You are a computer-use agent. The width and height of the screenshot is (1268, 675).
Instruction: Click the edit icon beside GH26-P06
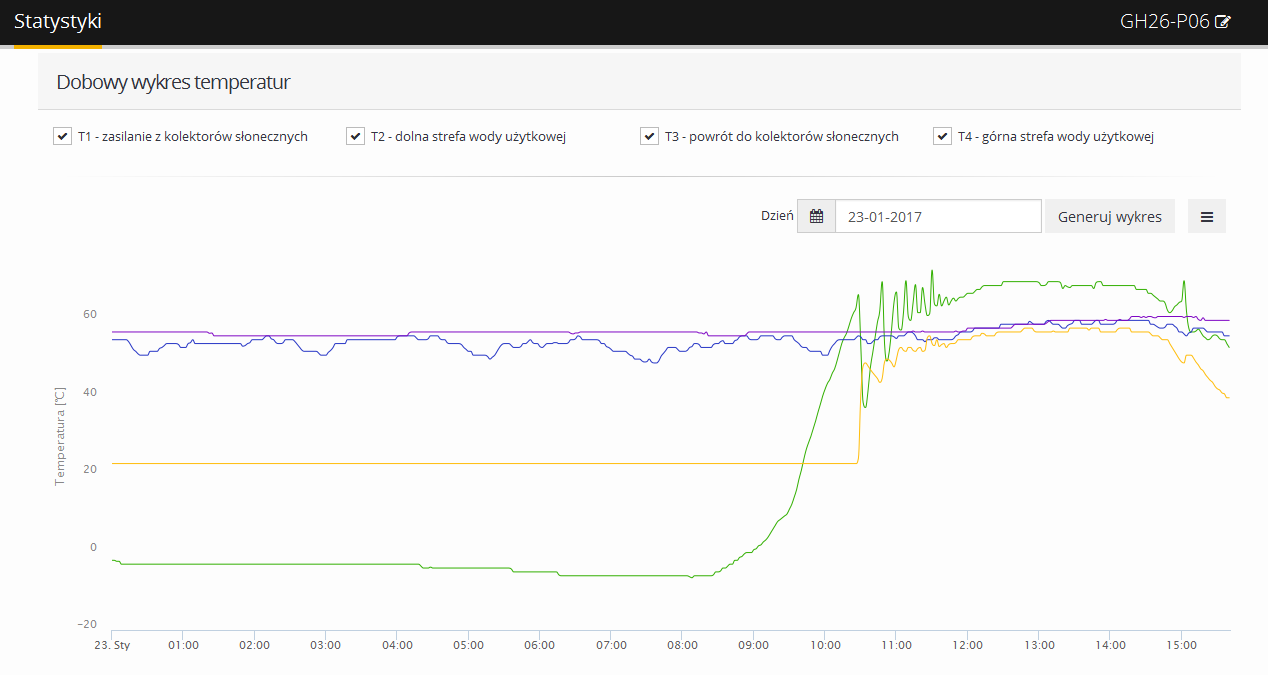(1223, 22)
